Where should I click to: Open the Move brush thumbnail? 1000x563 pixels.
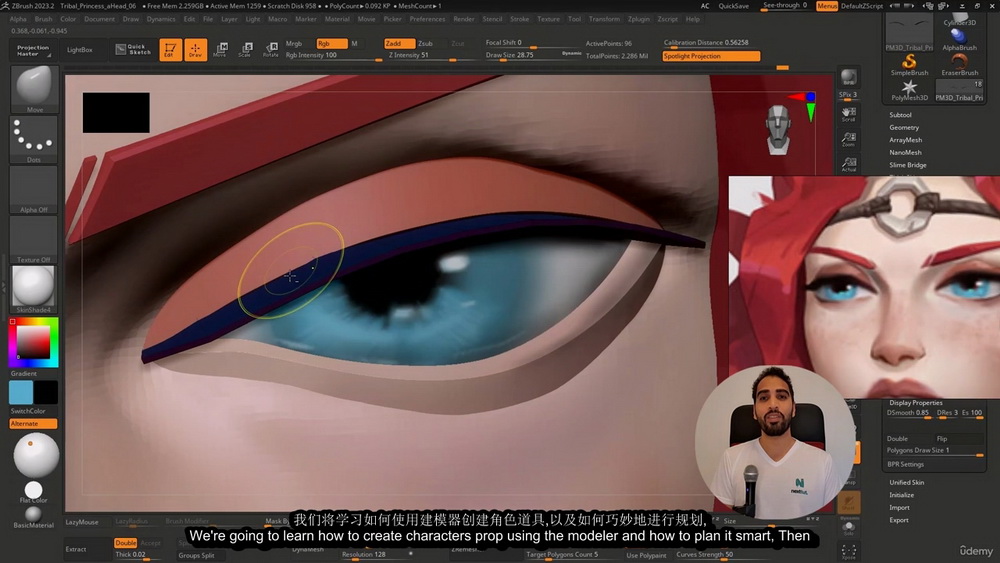click(34, 89)
